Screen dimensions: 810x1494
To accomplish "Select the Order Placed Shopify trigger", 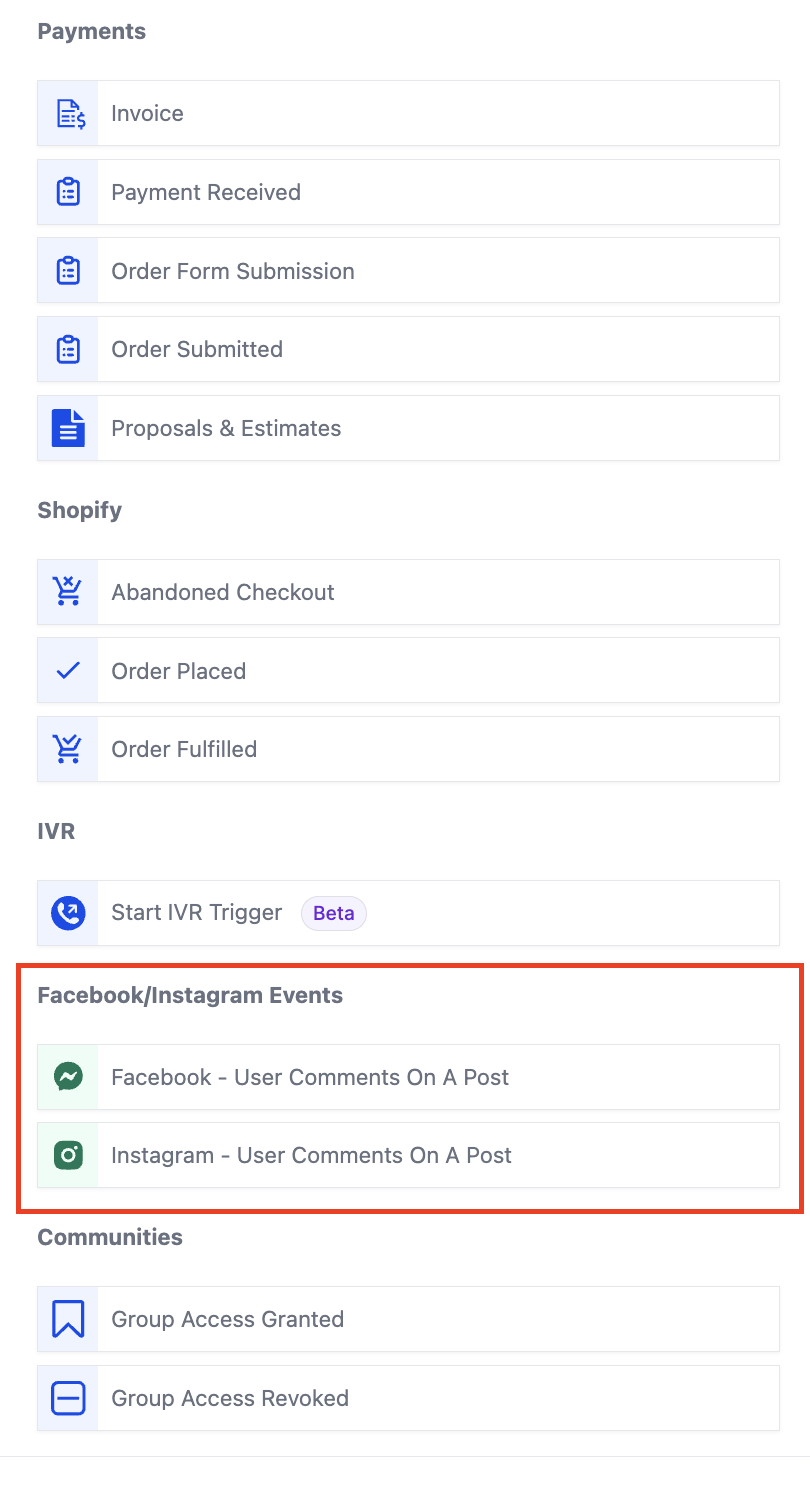I will [x=408, y=671].
